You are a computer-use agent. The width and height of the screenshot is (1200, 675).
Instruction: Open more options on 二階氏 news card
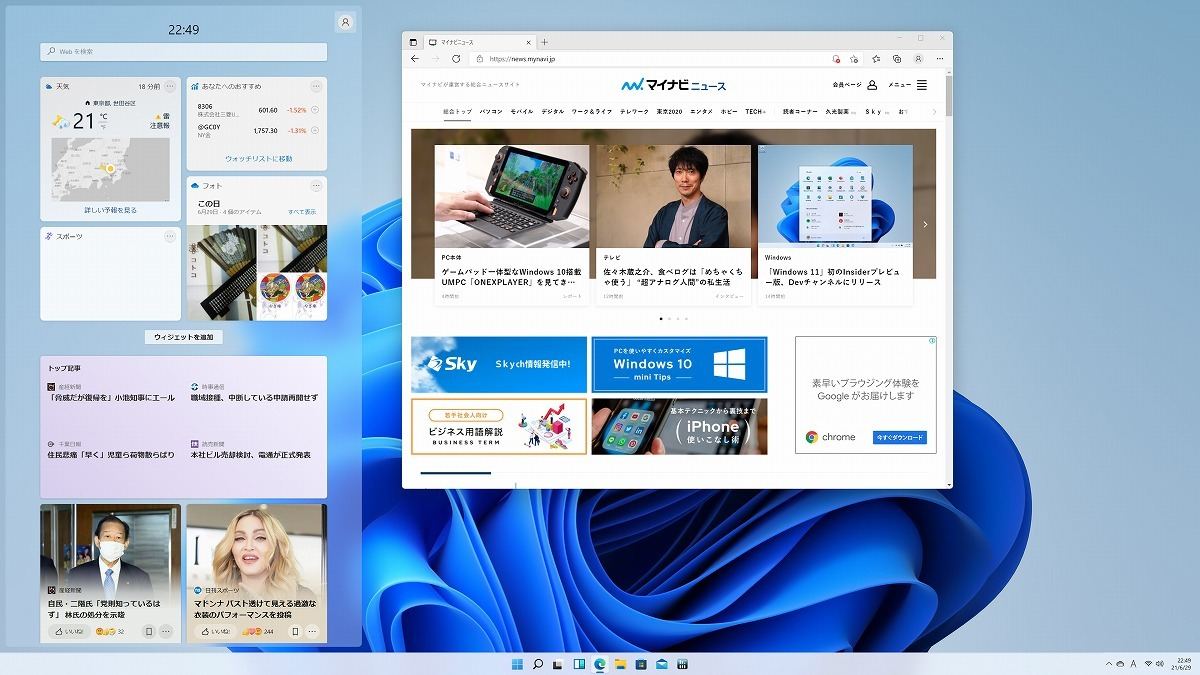(x=166, y=632)
